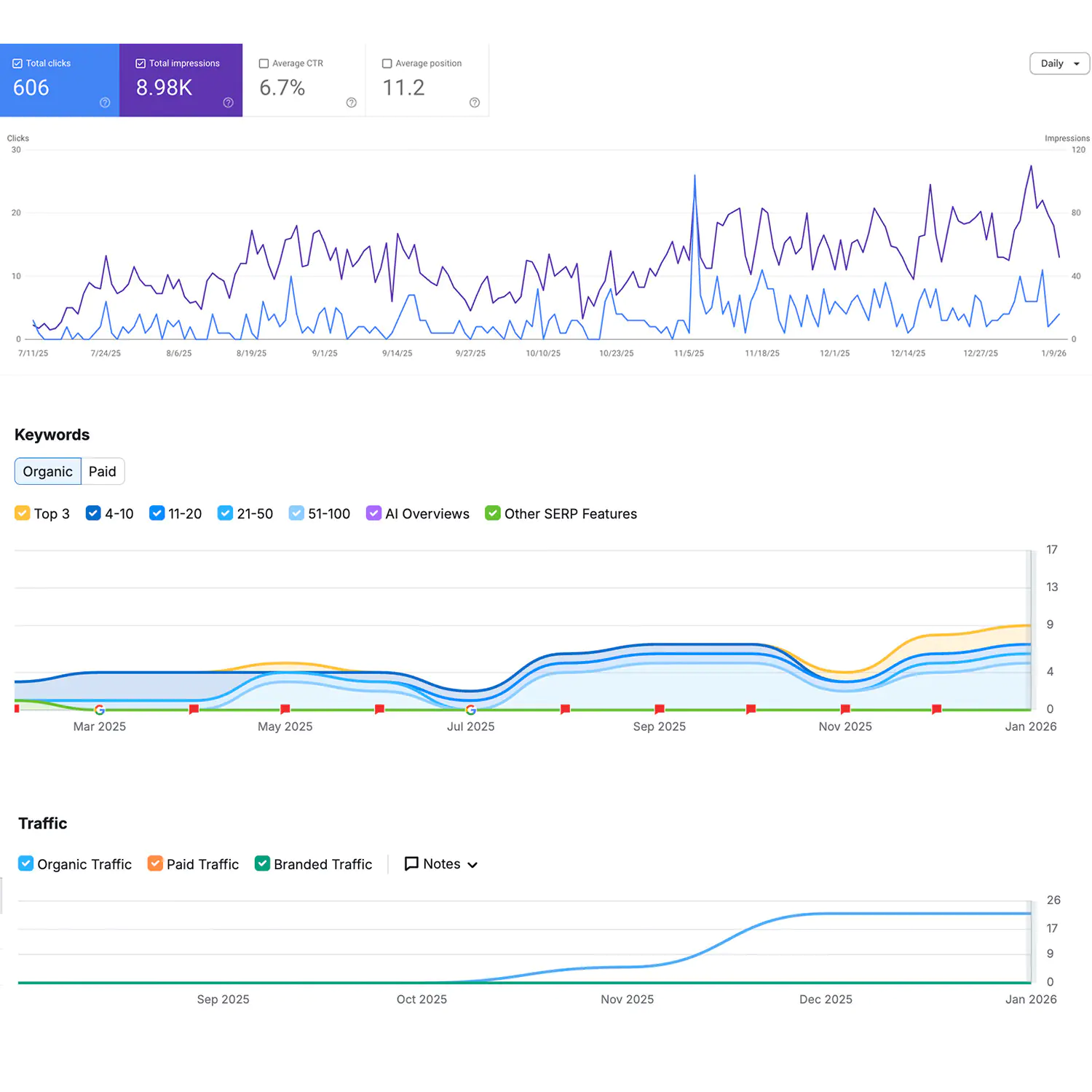The image size is (1092, 1092).
Task: Enable the Average position metric checkbox
Action: tap(387, 63)
